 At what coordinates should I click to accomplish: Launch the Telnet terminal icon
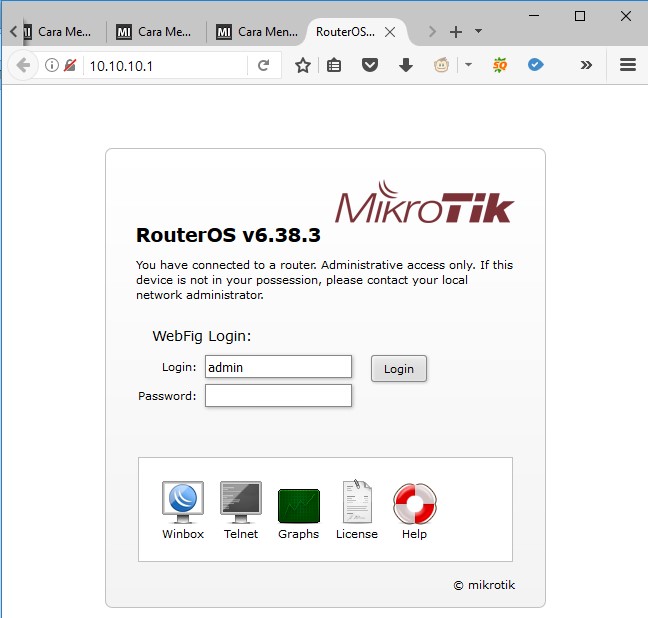coord(241,503)
